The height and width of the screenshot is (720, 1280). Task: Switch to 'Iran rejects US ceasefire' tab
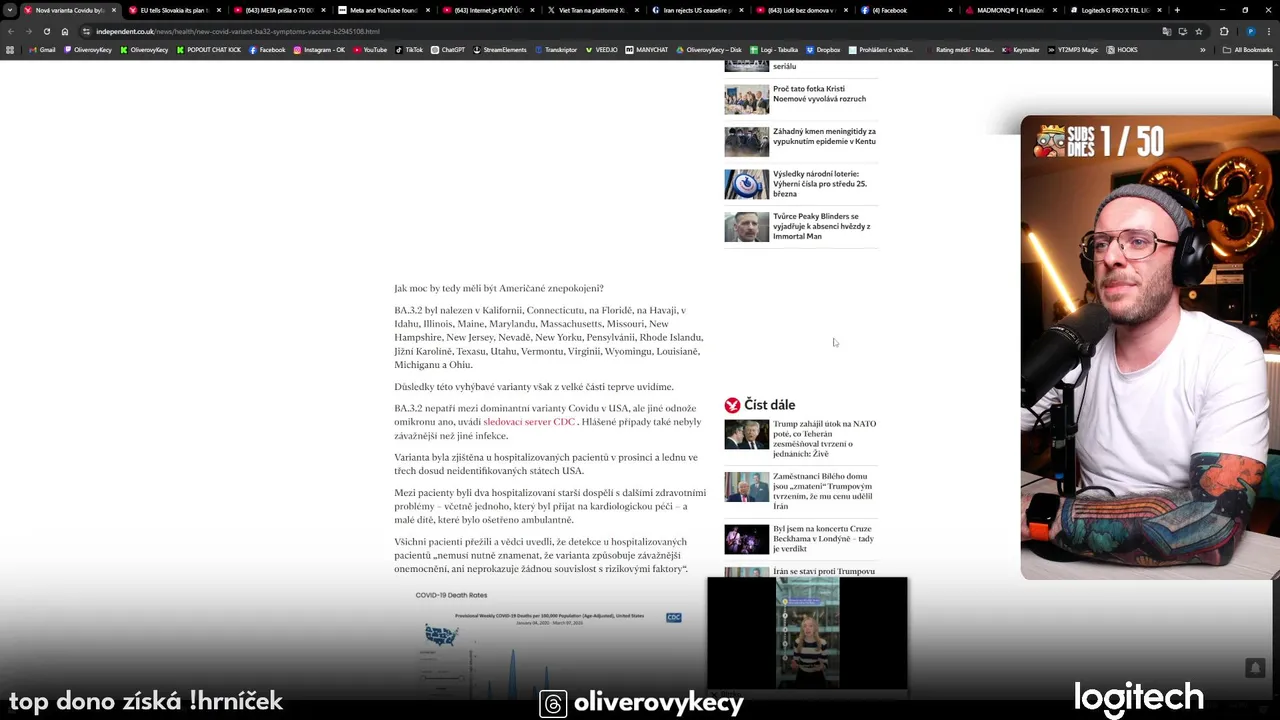tap(698, 10)
